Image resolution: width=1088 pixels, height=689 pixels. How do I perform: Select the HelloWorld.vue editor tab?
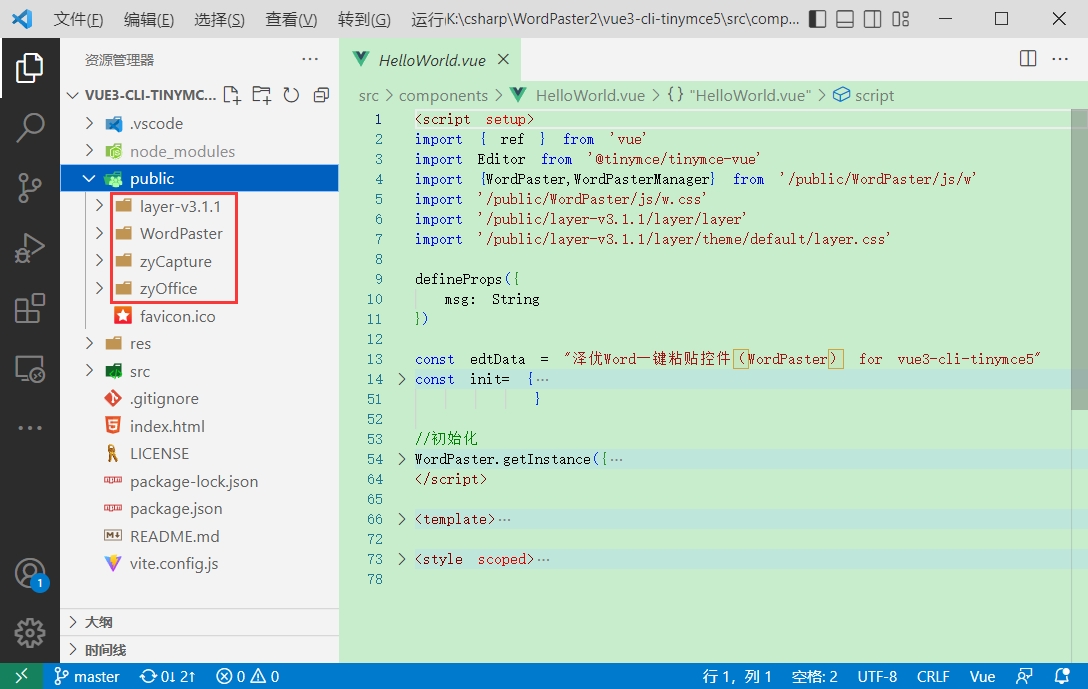coord(431,60)
